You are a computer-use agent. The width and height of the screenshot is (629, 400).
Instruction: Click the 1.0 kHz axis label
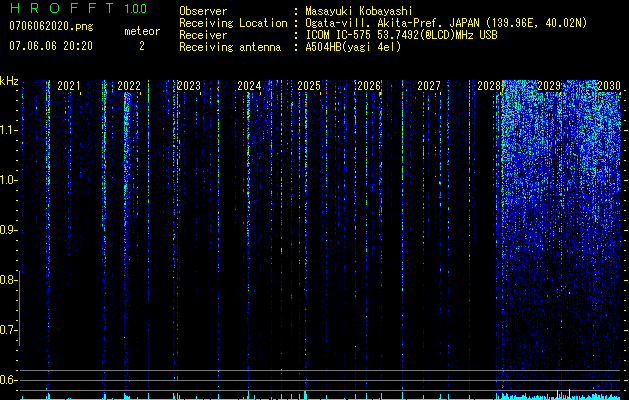tap(7, 180)
